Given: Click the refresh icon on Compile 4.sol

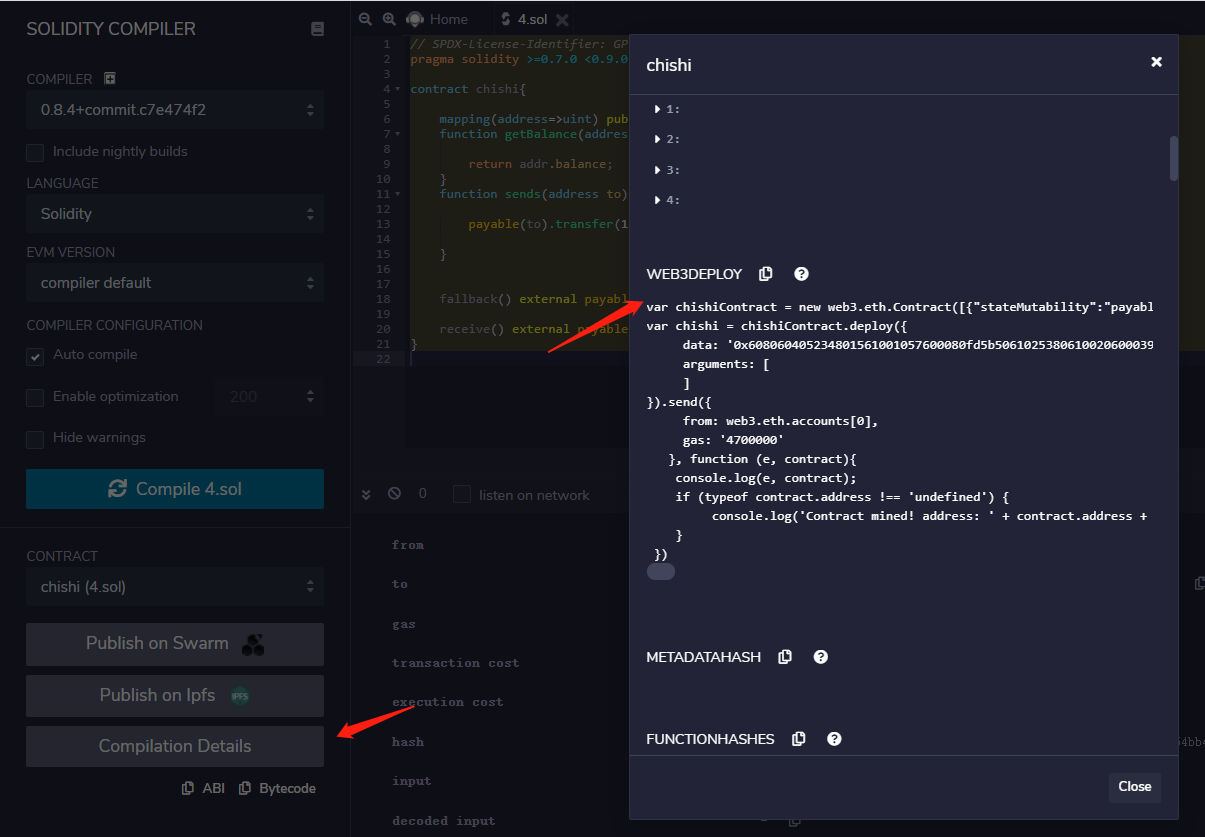Looking at the screenshot, I should tap(118, 489).
